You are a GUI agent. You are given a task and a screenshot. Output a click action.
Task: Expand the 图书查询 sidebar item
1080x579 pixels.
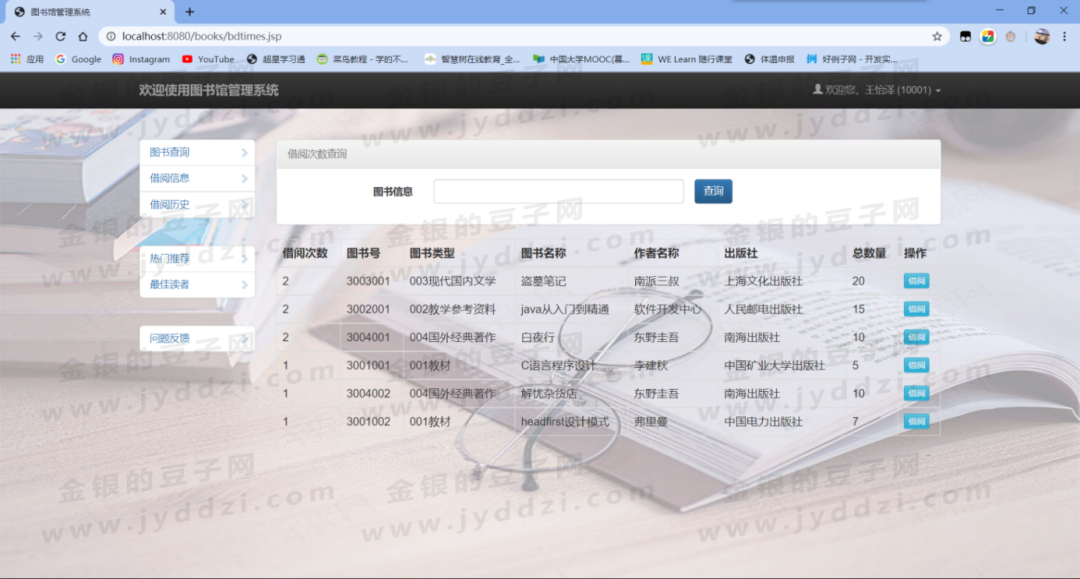tap(197, 152)
